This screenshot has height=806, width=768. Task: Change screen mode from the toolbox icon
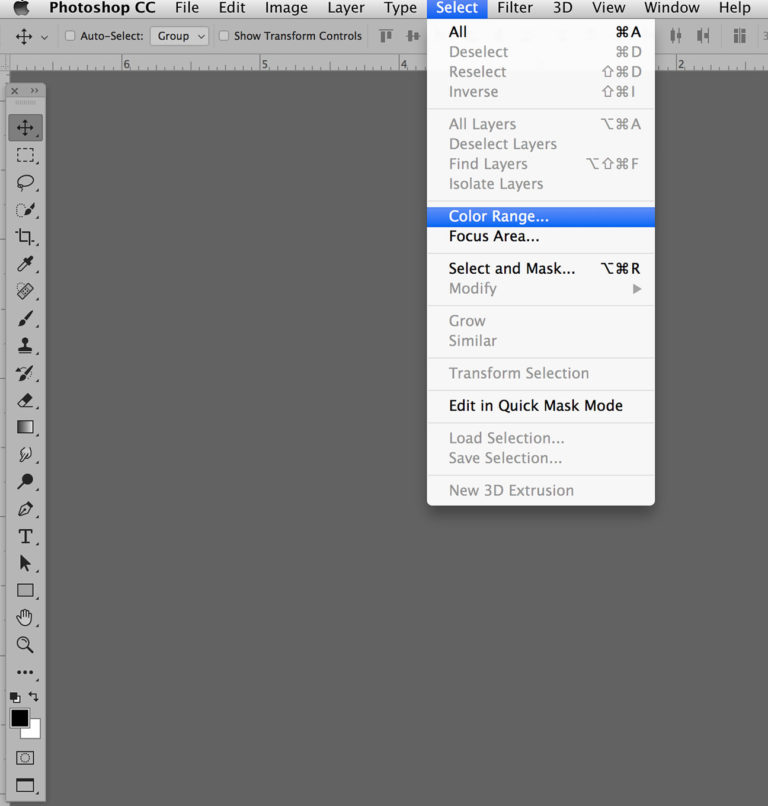[25, 785]
